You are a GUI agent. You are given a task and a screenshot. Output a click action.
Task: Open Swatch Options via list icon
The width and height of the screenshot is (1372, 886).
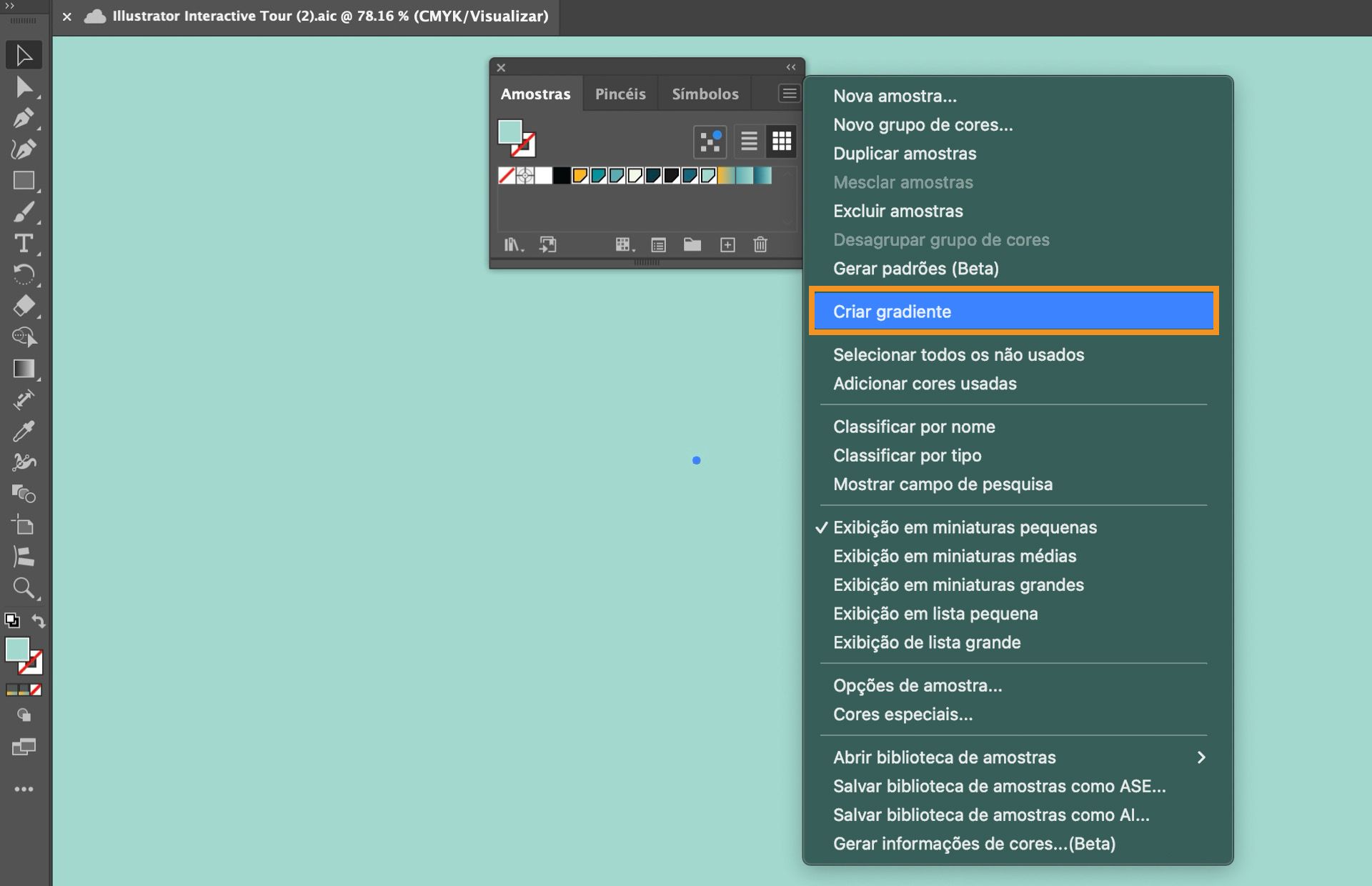pos(657,244)
